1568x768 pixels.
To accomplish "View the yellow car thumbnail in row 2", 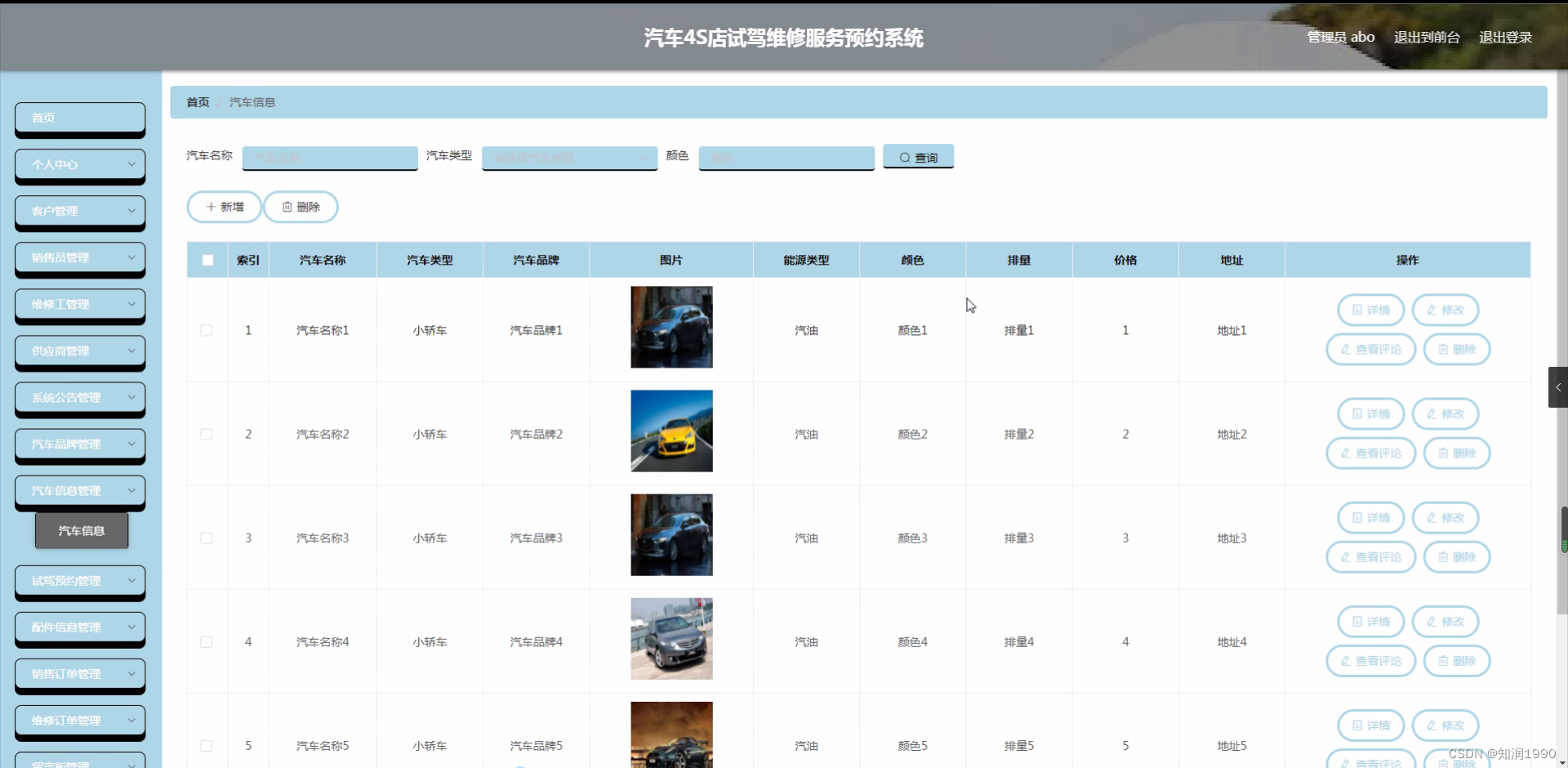I will point(670,431).
